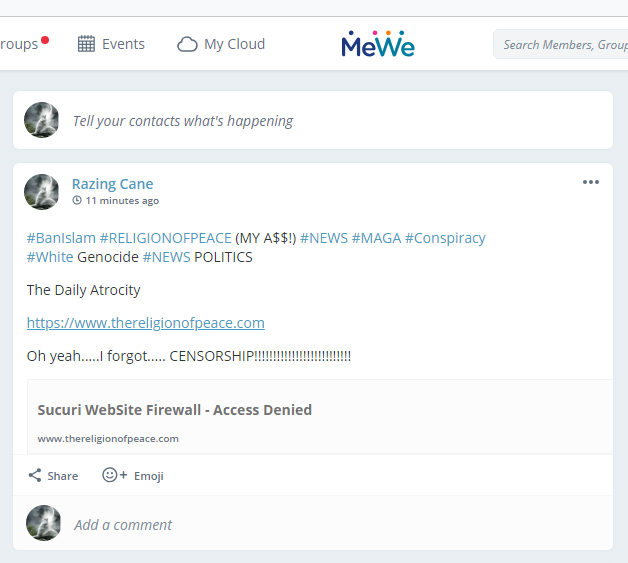The height and width of the screenshot is (563, 628).
Task: Open Events menu item text
Action: pyautogui.click(x=123, y=44)
